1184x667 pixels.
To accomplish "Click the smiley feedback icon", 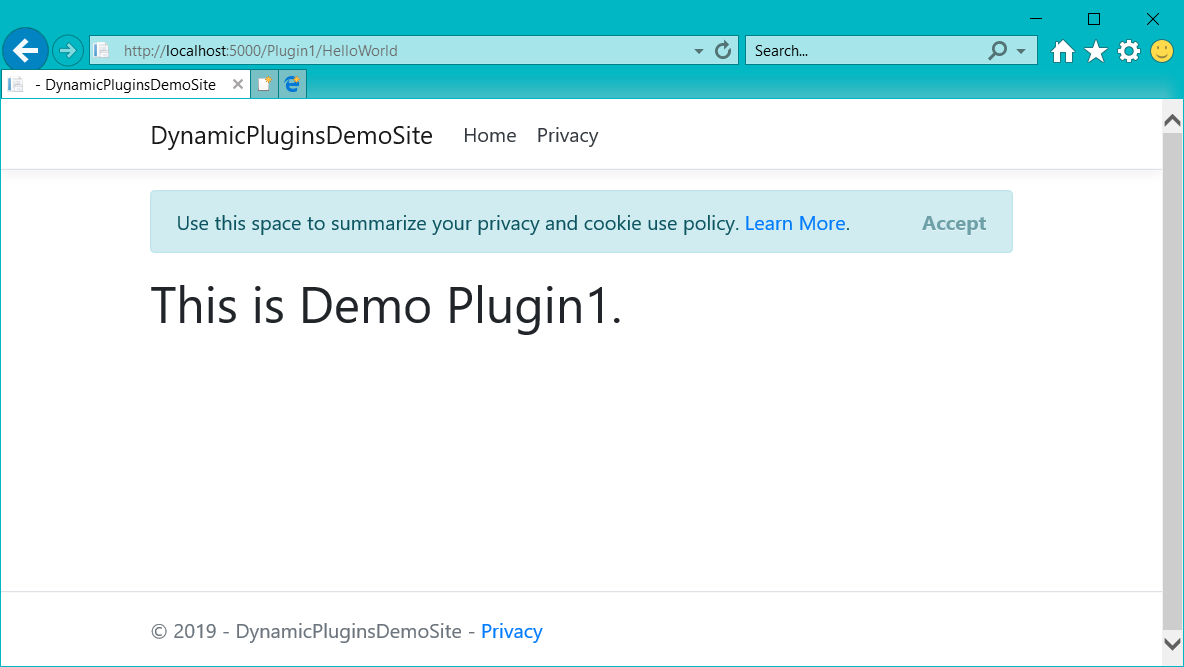I will pyautogui.click(x=1162, y=51).
